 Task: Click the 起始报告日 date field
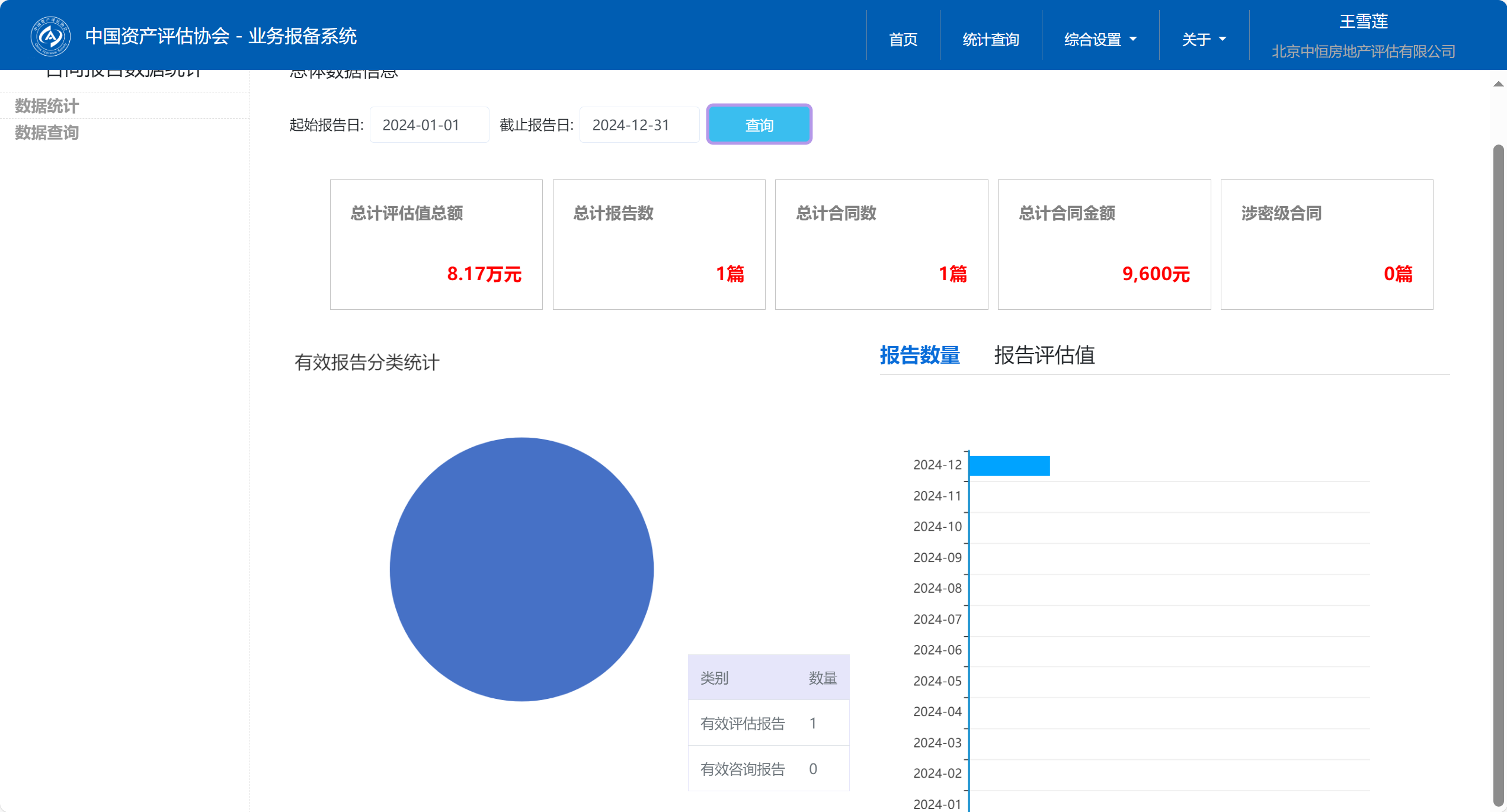[x=429, y=125]
